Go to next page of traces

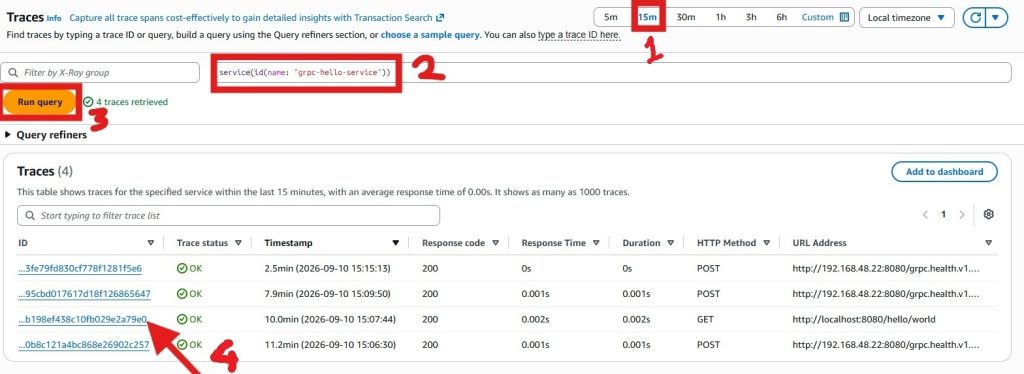click(x=961, y=215)
